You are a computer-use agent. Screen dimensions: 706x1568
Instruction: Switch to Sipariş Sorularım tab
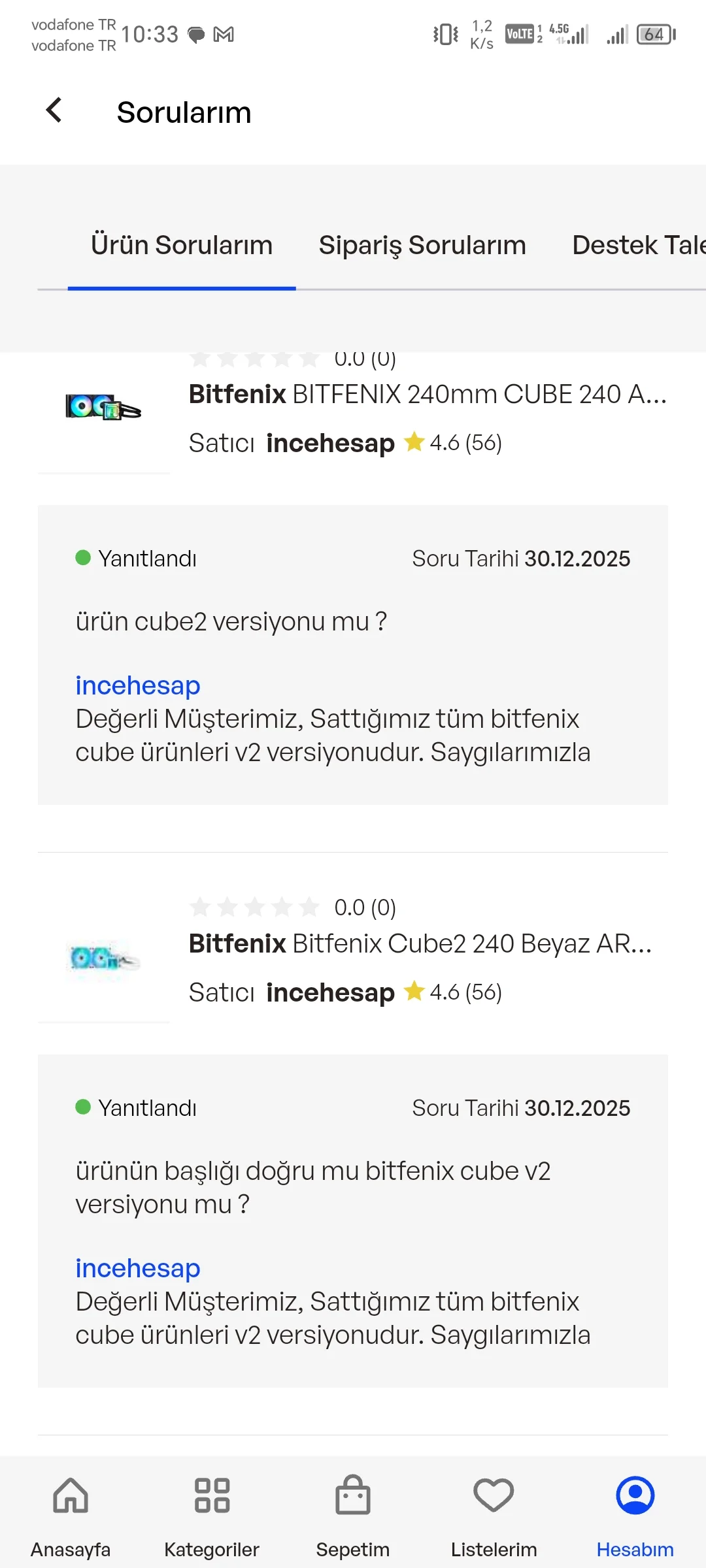(x=422, y=246)
